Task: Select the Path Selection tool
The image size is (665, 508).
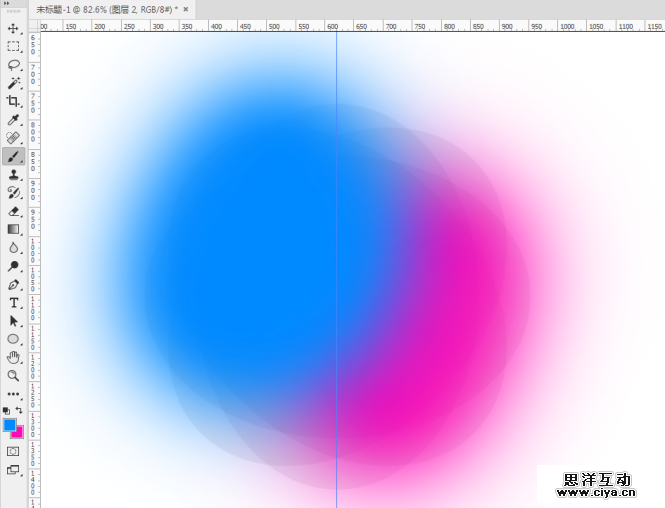Action: pos(13,321)
